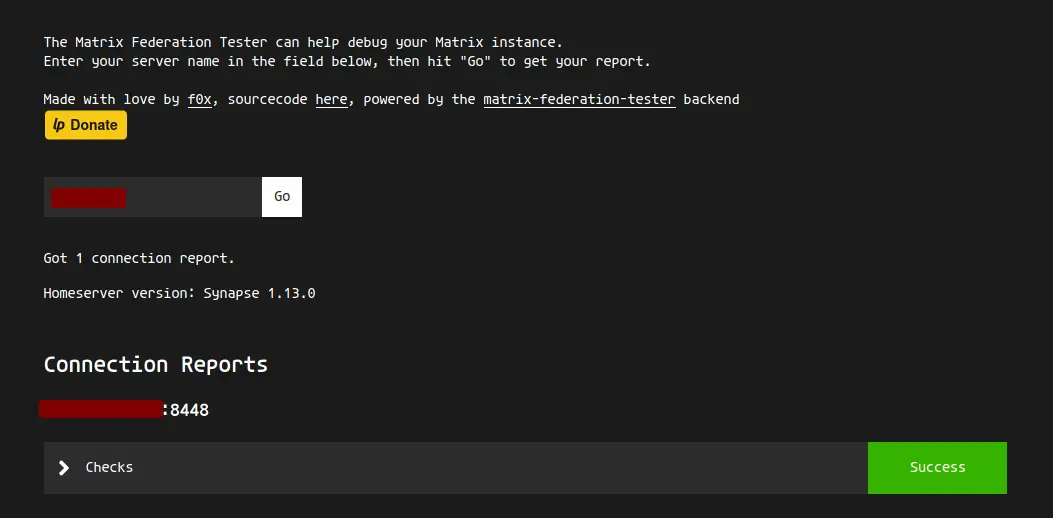Viewport: 1053px width, 518px height.
Task: Click the "Got 1 connection report." message
Action: tap(139, 258)
